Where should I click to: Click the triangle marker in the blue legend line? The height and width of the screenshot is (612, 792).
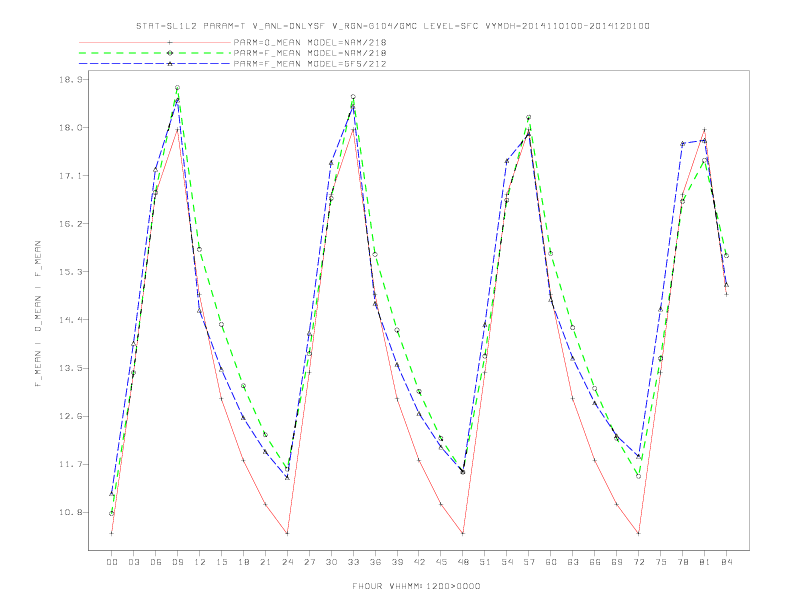(x=170, y=64)
